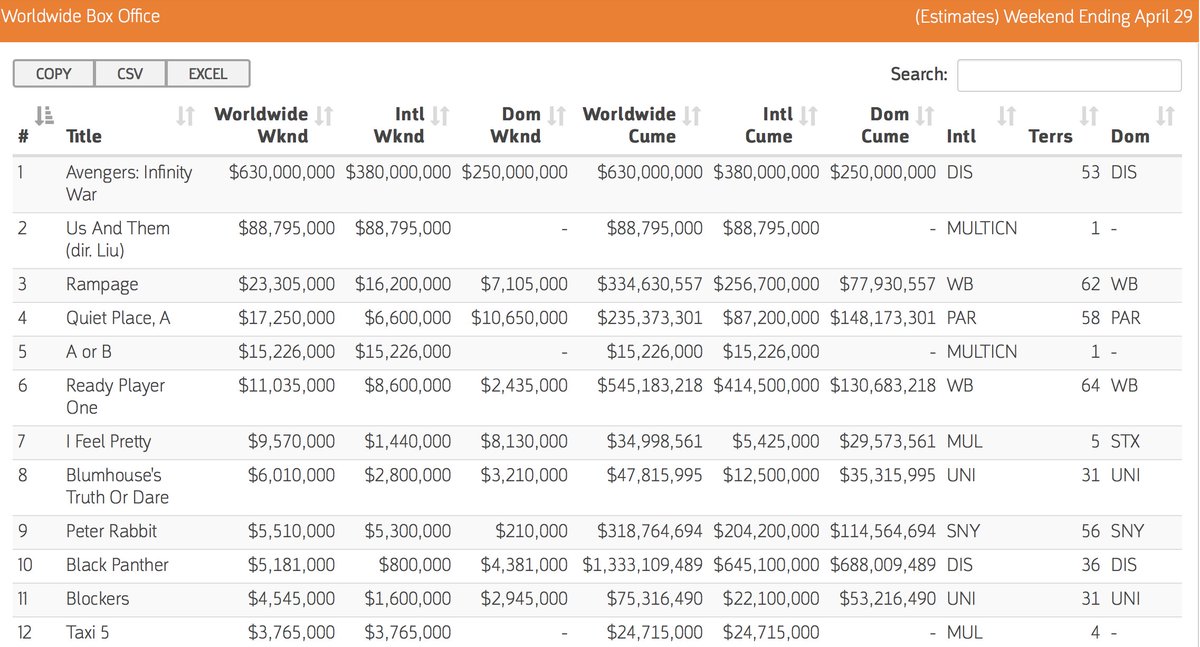This screenshot has width=1200, height=647.
Task: Select the A or B title
Action: coord(89,352)
